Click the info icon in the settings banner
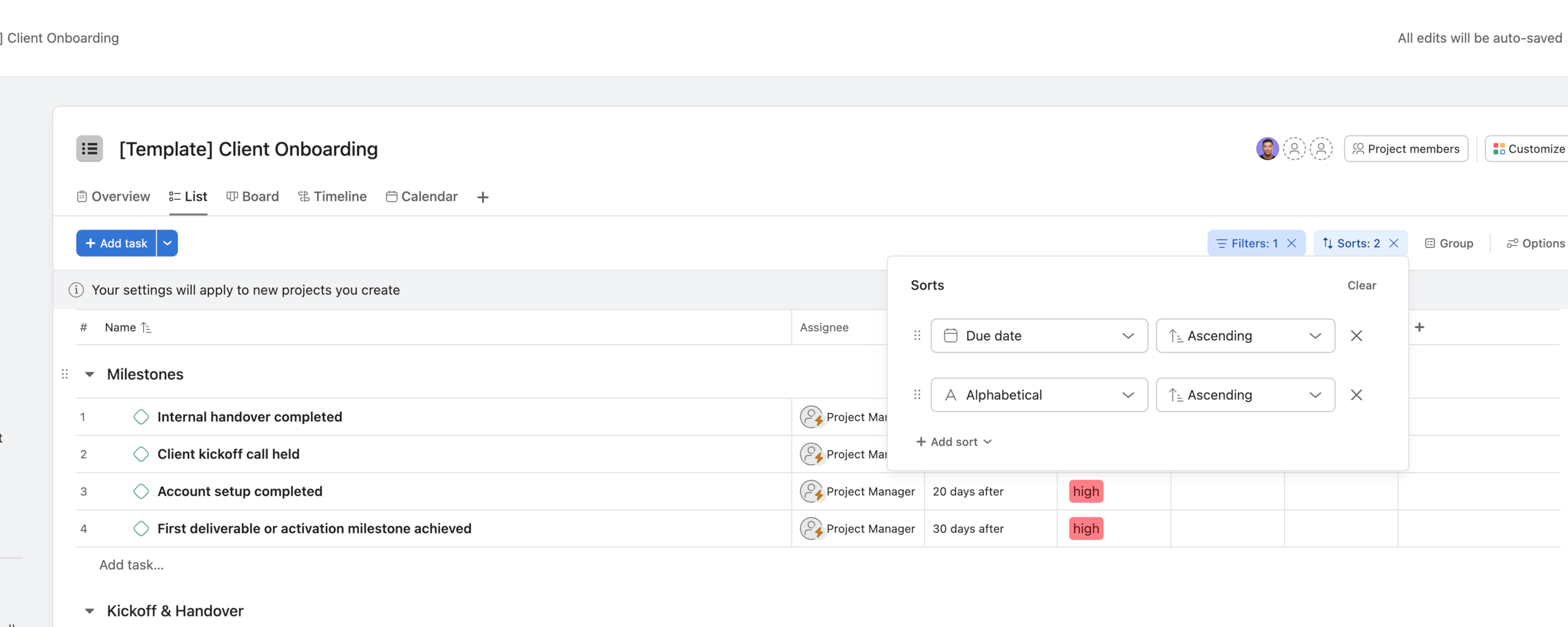 point(76,290)
